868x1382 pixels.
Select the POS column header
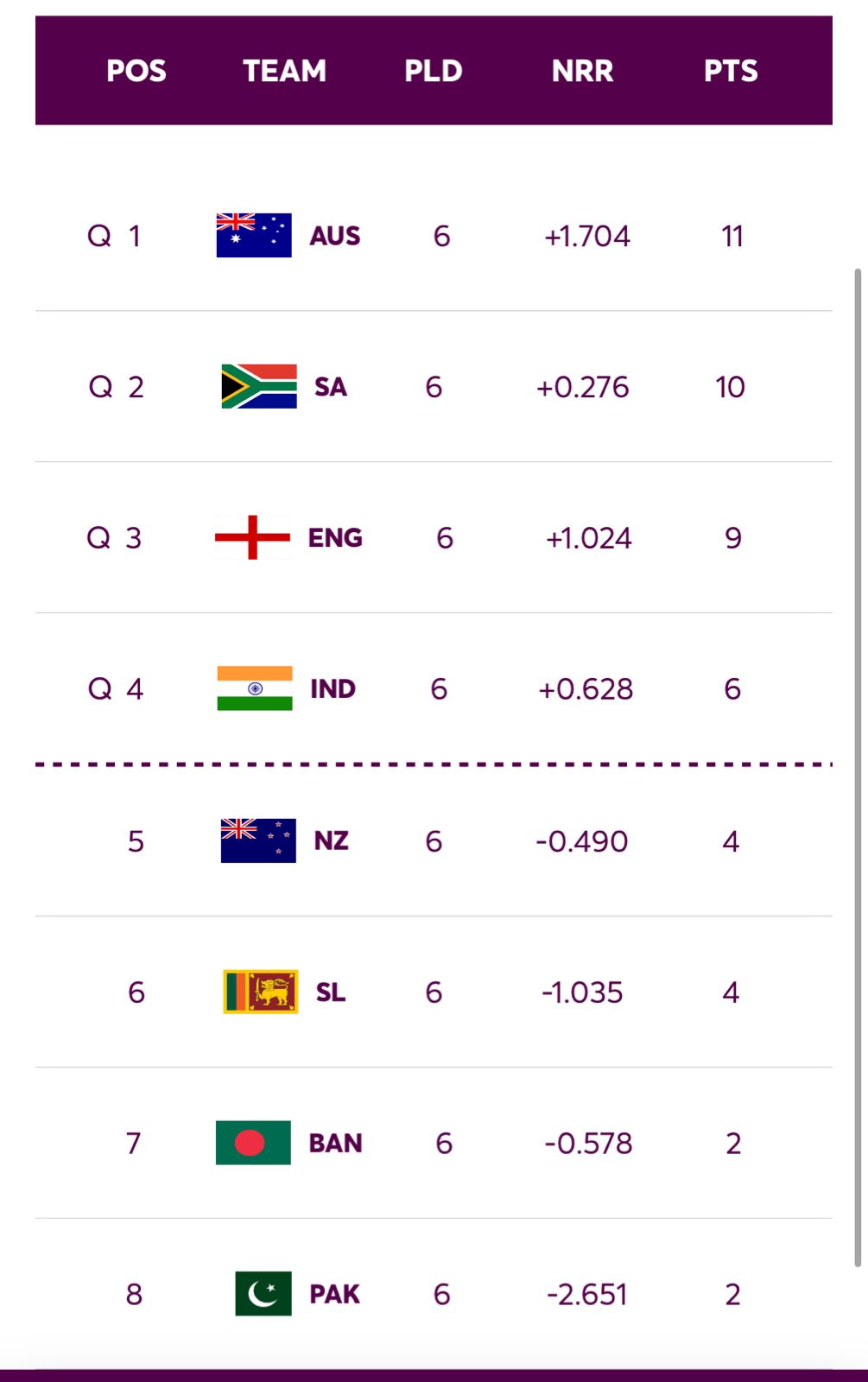[136, 71]
